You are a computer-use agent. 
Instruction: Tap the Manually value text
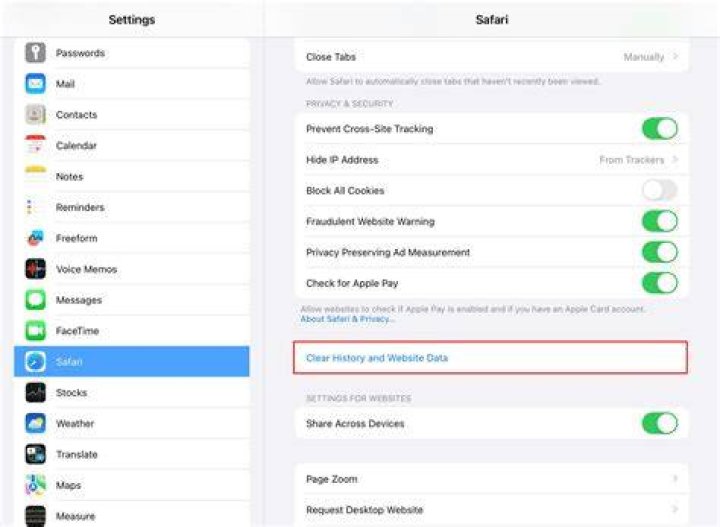[644, 57]
